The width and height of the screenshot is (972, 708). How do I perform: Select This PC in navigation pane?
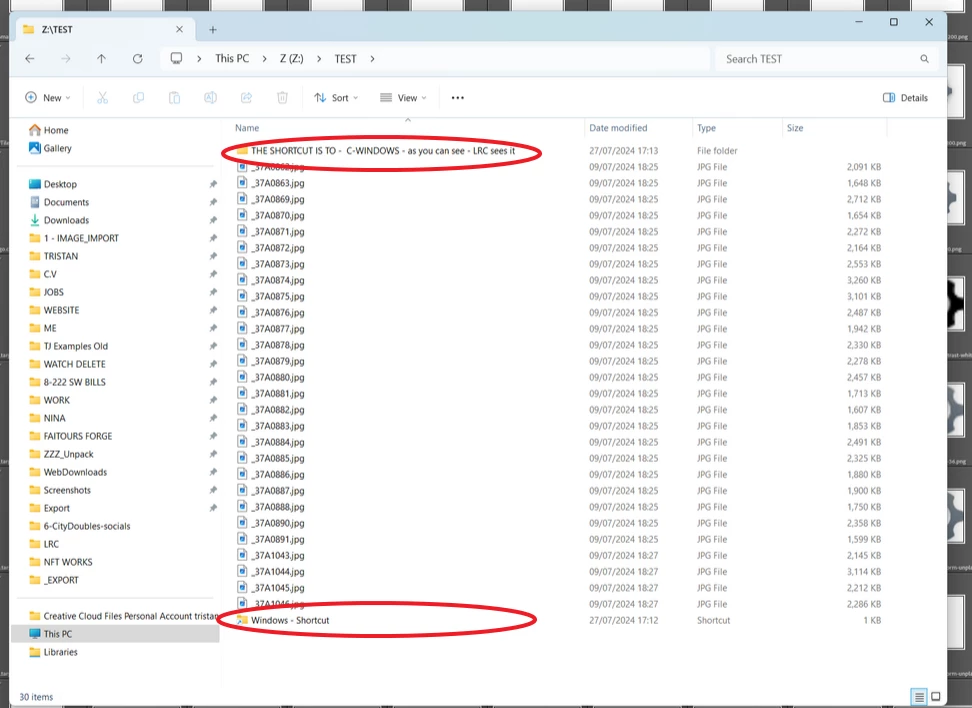[x=115, y=634]
